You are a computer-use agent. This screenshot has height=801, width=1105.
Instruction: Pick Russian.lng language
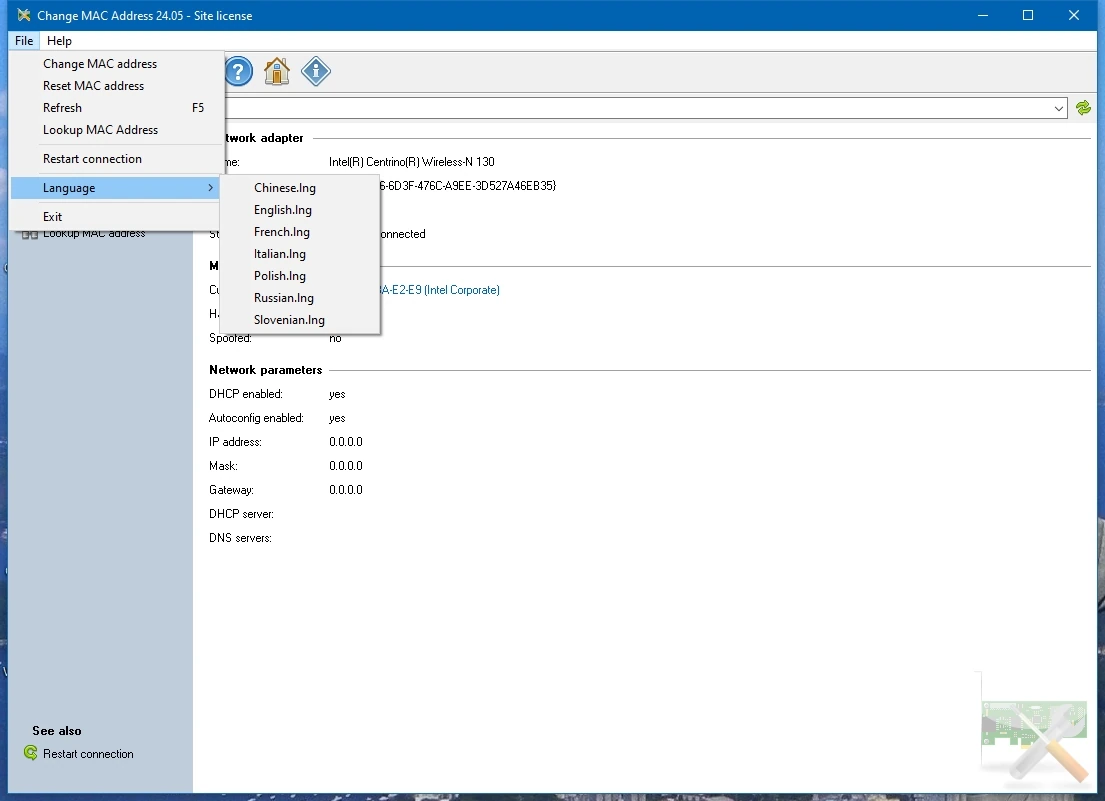(x=300, y=297)
